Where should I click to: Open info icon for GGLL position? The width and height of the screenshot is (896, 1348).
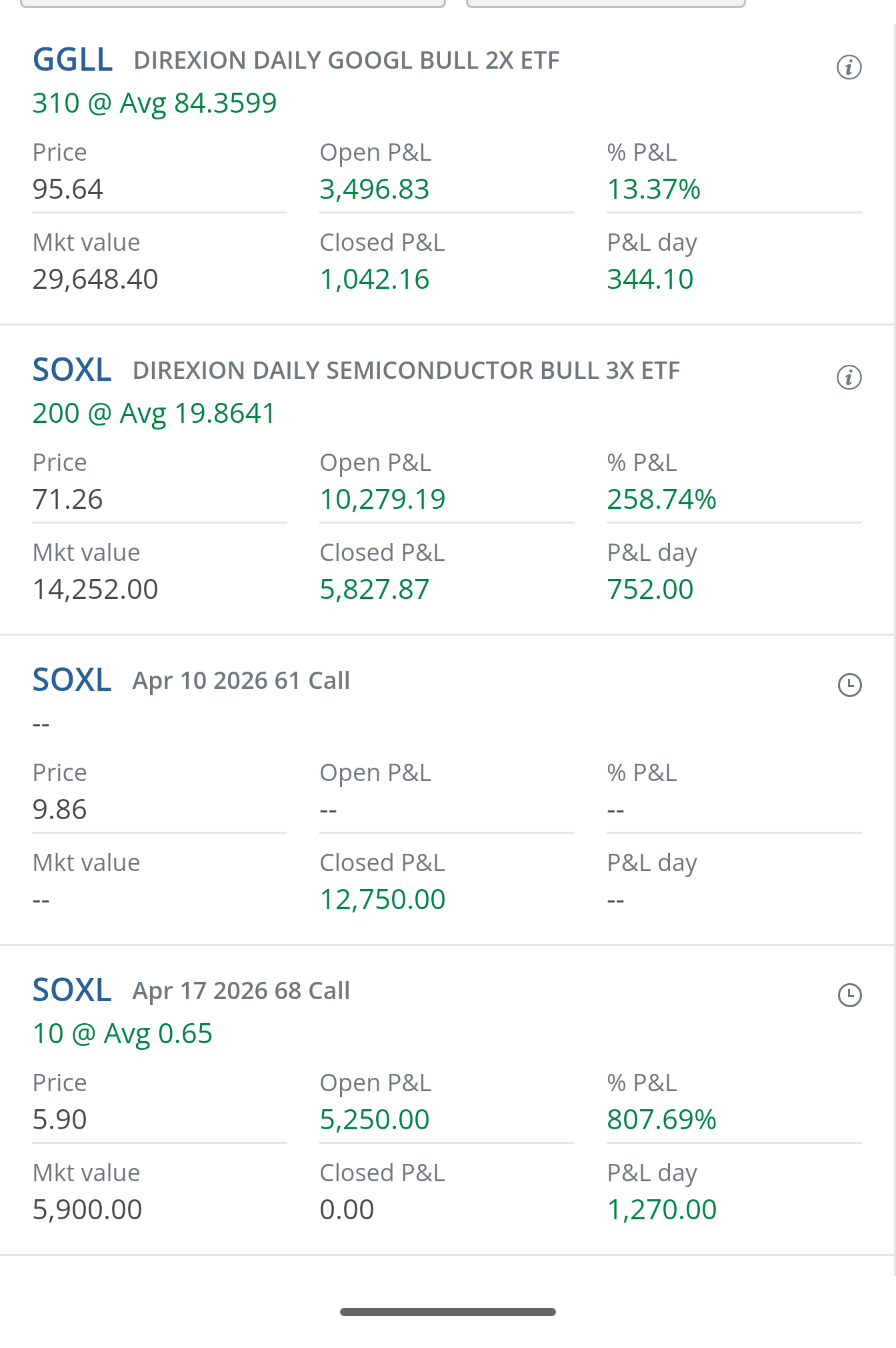849,67
